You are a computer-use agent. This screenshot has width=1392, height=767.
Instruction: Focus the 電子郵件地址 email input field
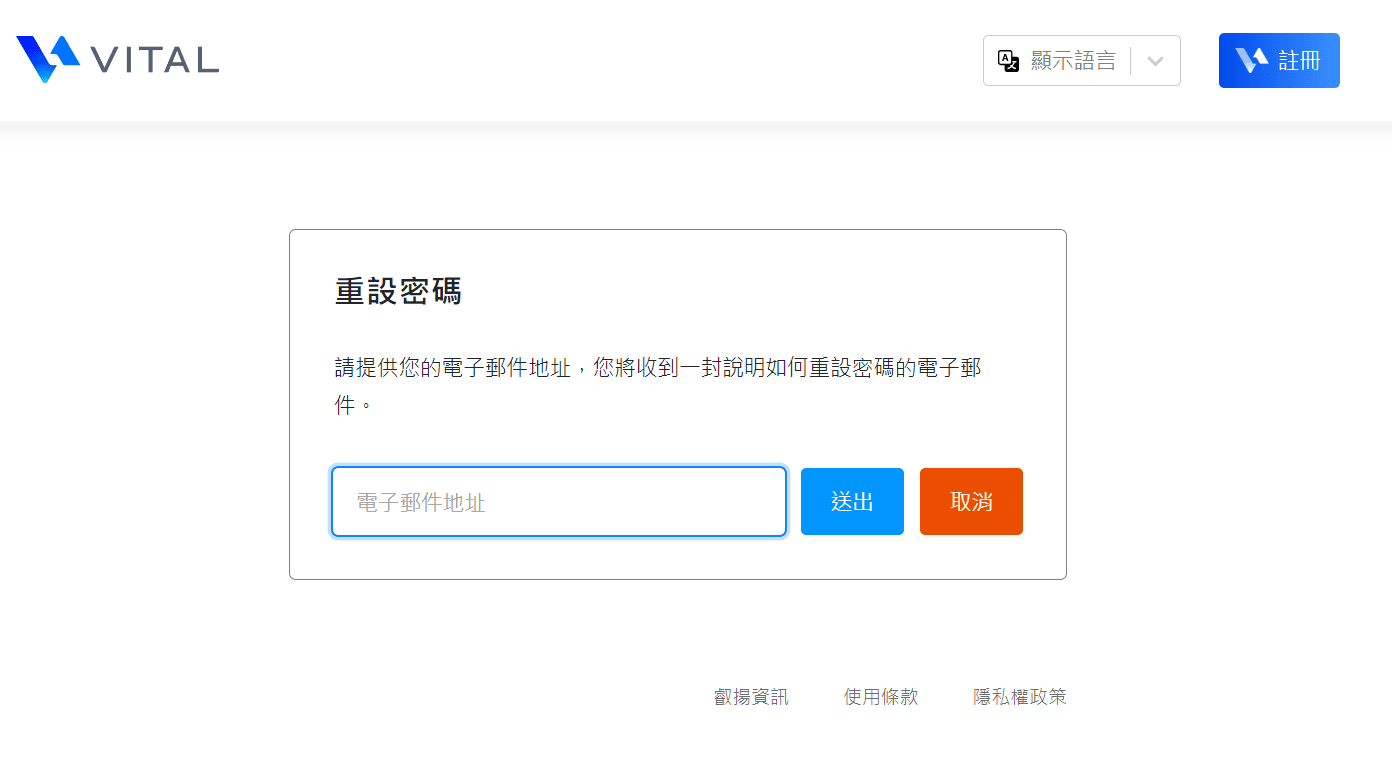[559, 502]
